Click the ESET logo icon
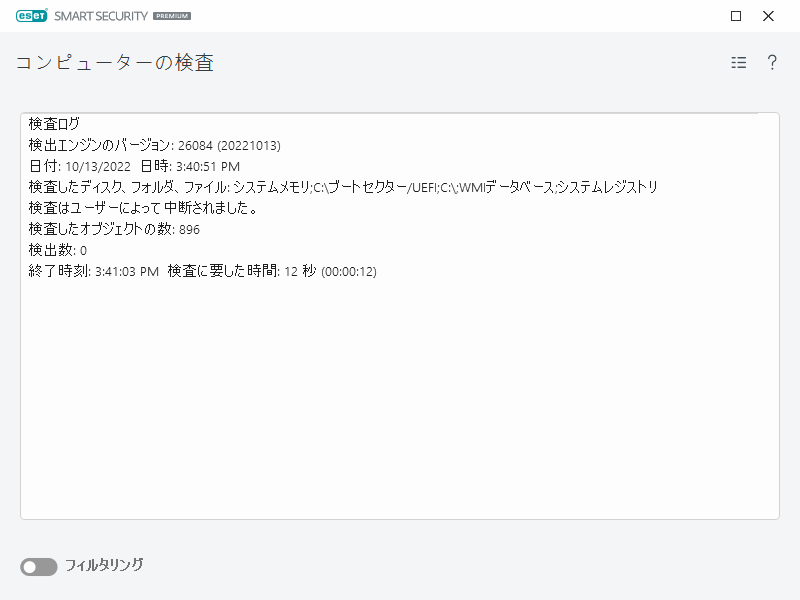 pos(32,16)
